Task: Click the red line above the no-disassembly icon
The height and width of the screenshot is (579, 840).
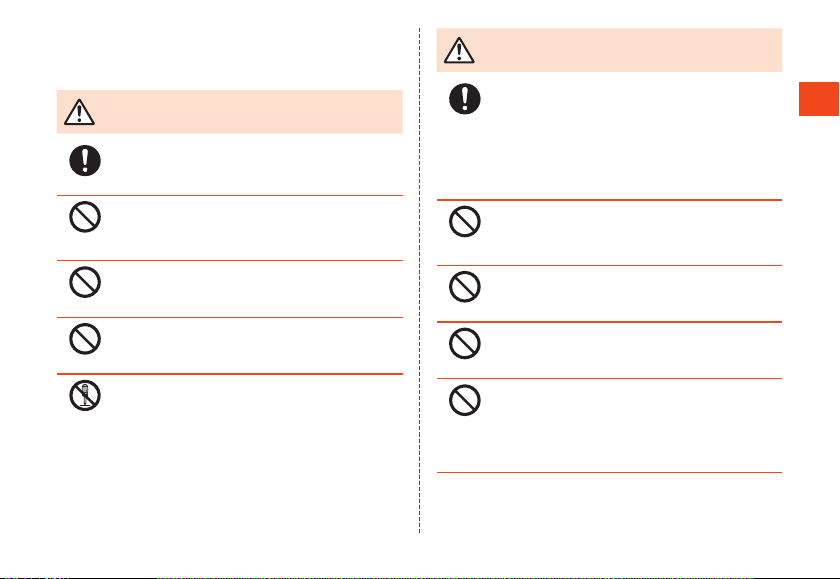Action: point(229,374)
